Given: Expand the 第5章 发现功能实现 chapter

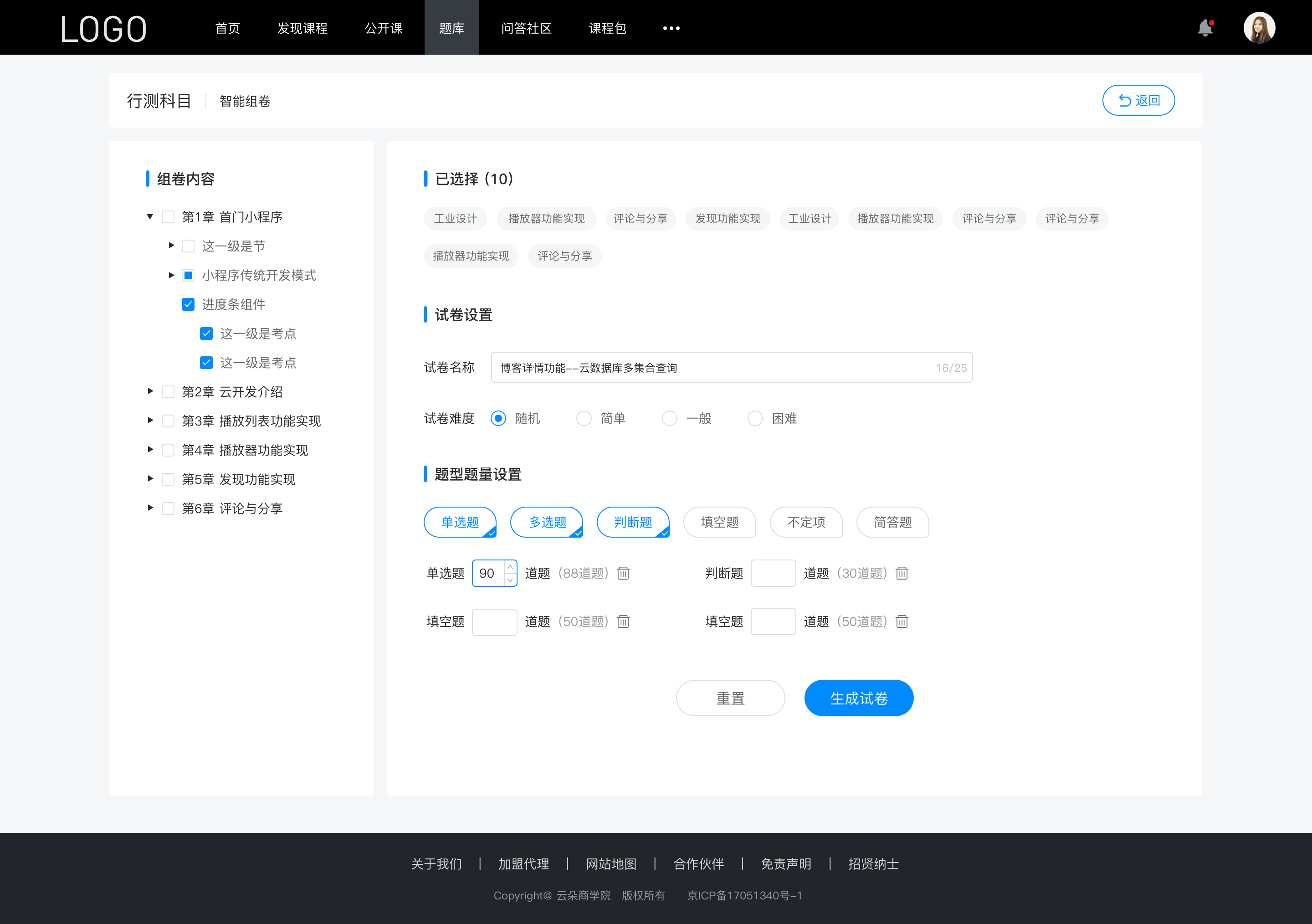Looking at the screenshot, I should click(148, 478).
